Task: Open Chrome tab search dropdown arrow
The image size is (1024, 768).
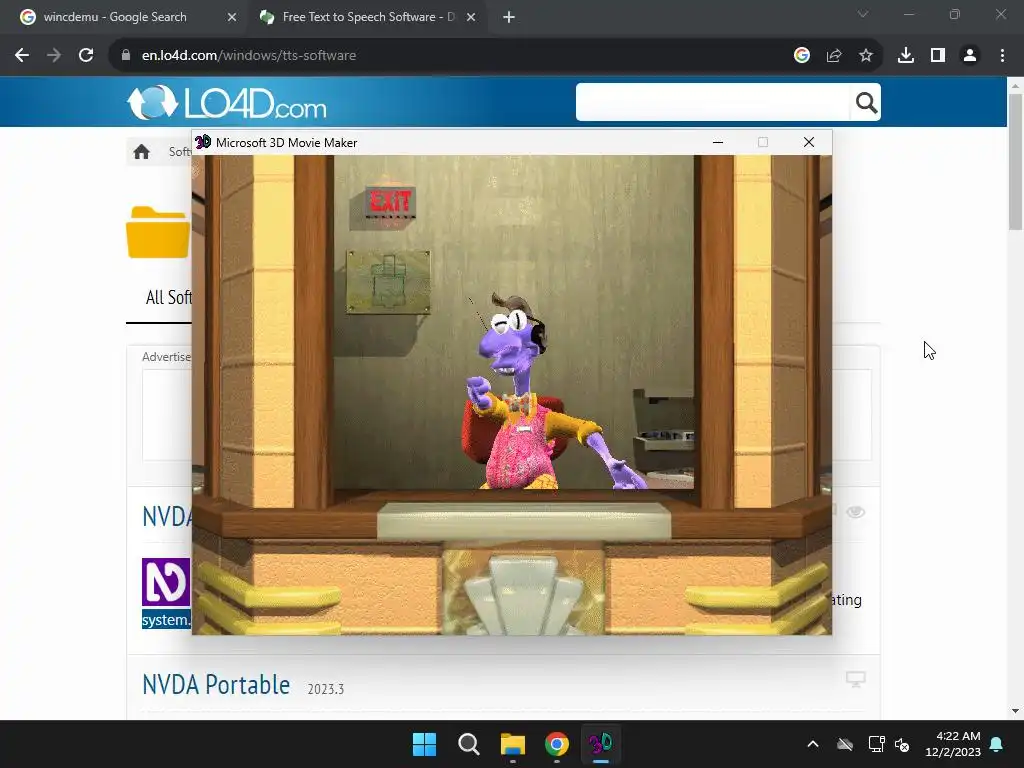Action: pyautogui.click(x=863, y=14)
